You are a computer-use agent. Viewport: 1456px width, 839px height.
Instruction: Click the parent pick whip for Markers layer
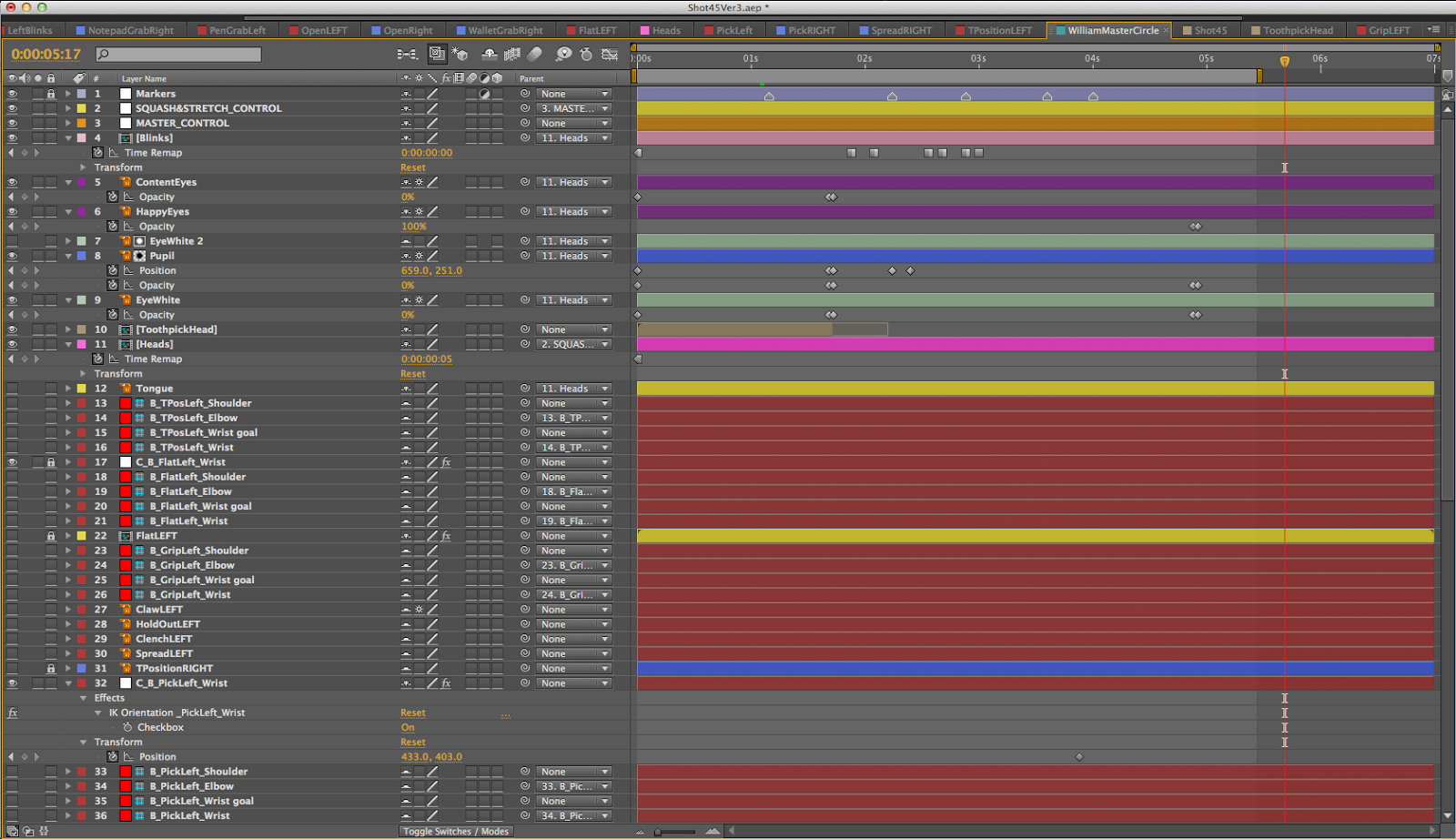click(x=525, y=94)
